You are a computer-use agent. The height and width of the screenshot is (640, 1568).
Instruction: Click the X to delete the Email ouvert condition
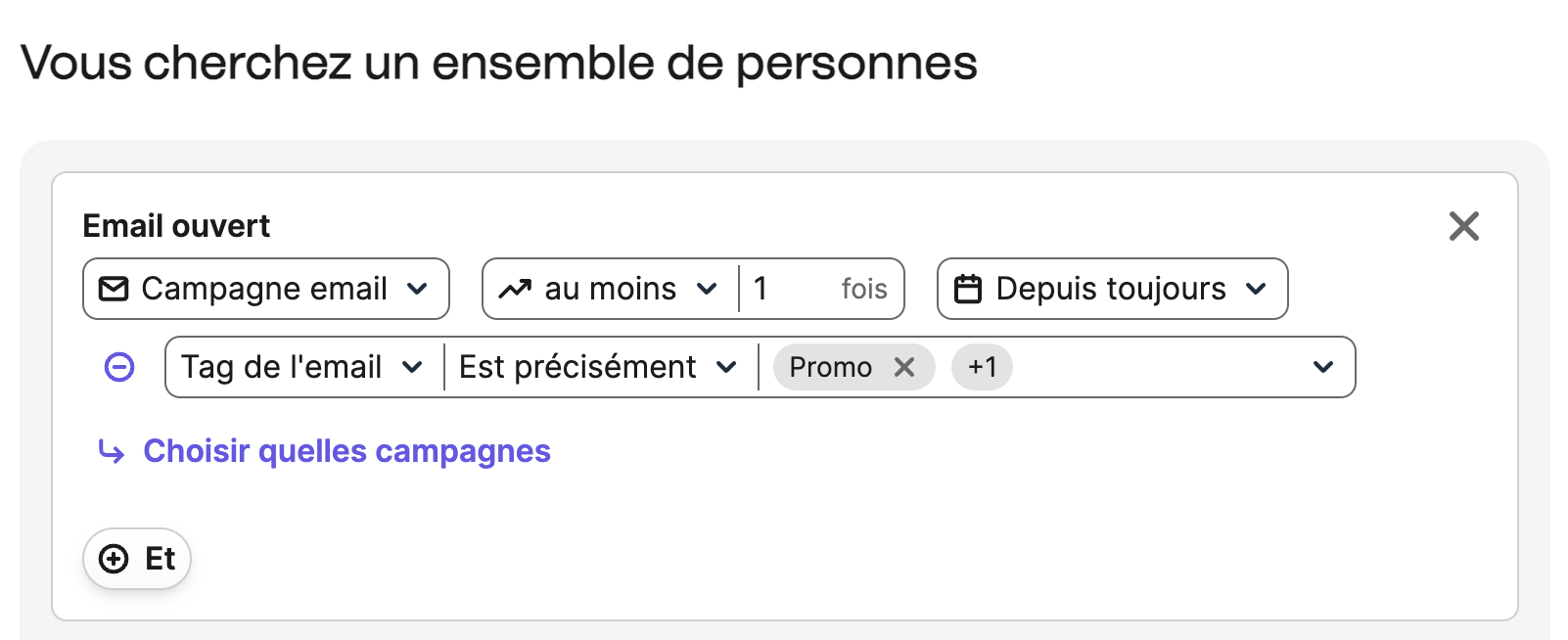click(1464, 226)
